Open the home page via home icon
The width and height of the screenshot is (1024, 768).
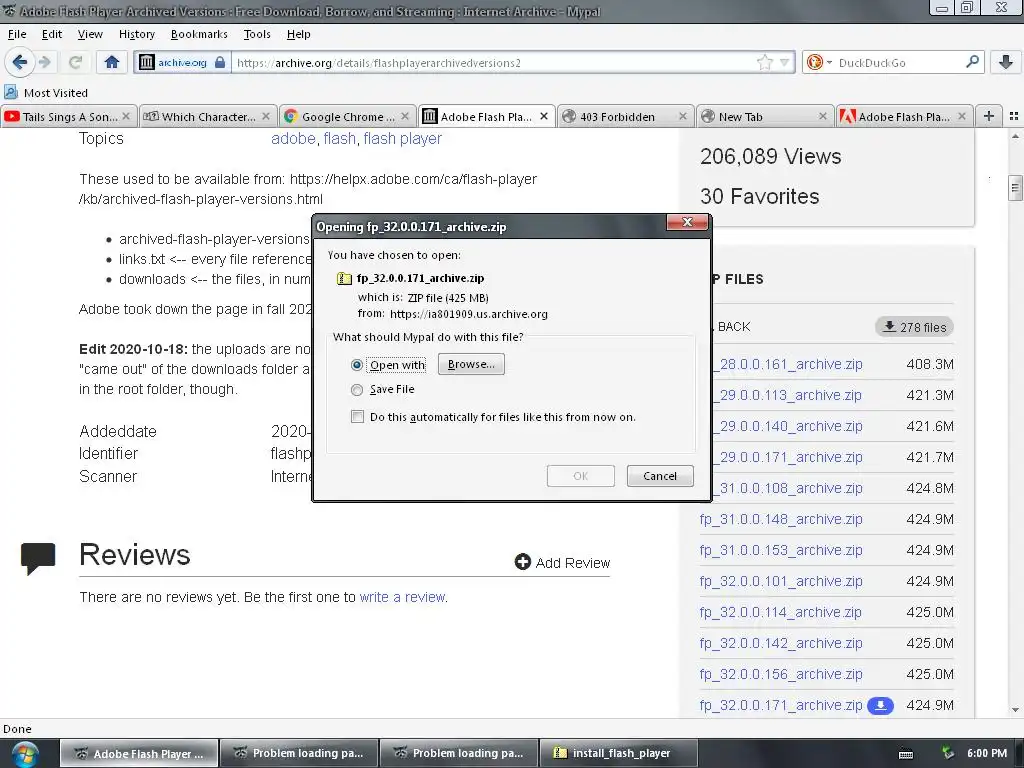112,62
